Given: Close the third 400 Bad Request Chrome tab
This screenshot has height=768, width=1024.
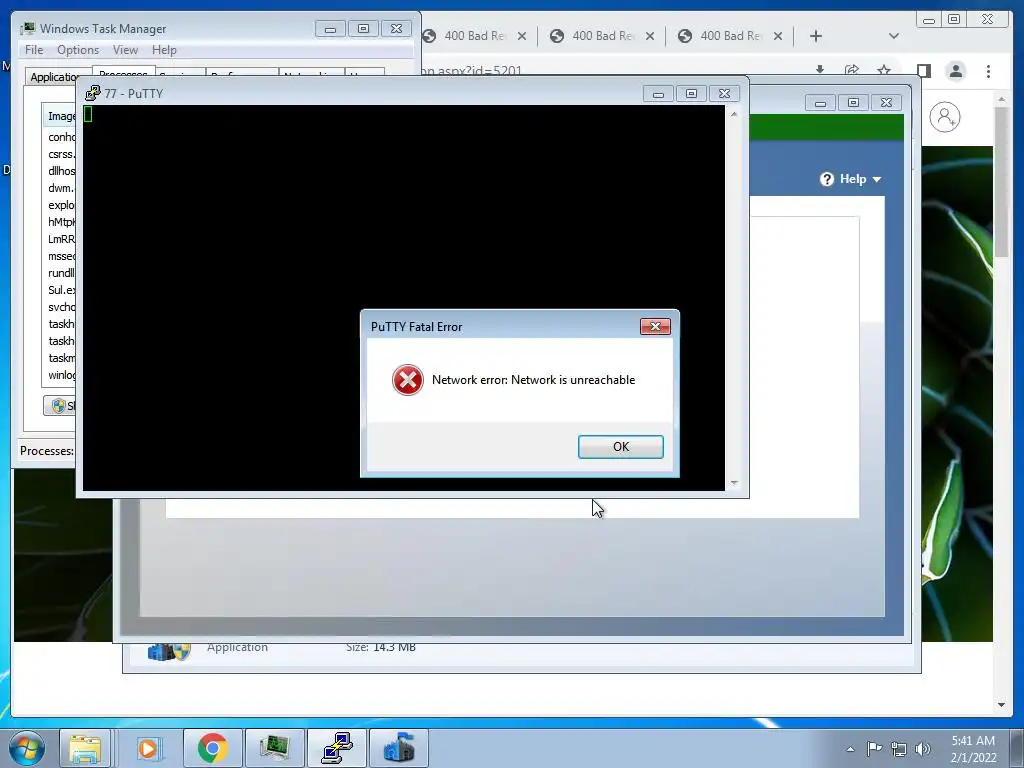Looking at the screenshot, I should [x=778, y=36].
